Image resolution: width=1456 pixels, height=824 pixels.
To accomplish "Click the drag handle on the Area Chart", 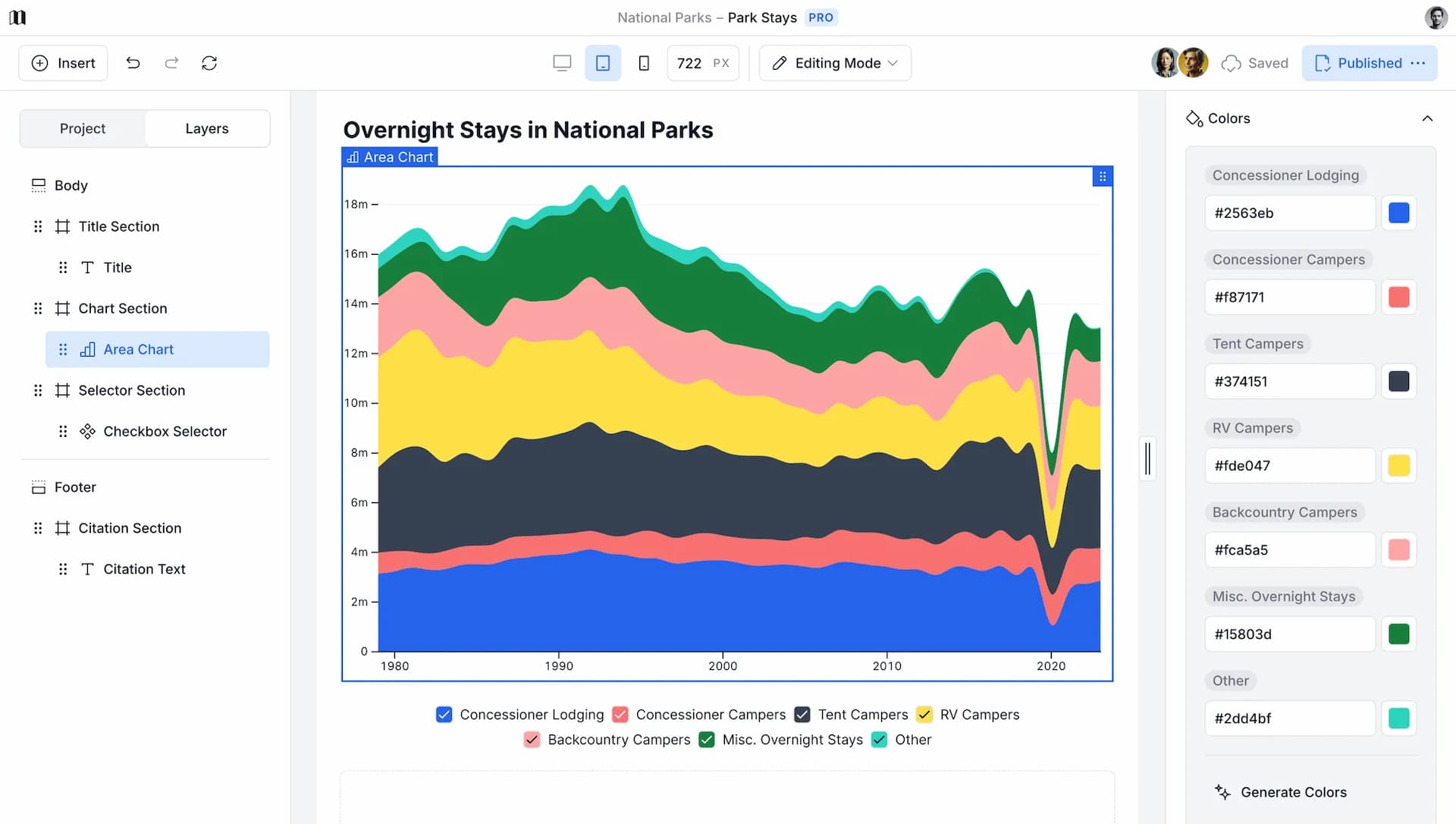I will click(x=1103, y=176).
